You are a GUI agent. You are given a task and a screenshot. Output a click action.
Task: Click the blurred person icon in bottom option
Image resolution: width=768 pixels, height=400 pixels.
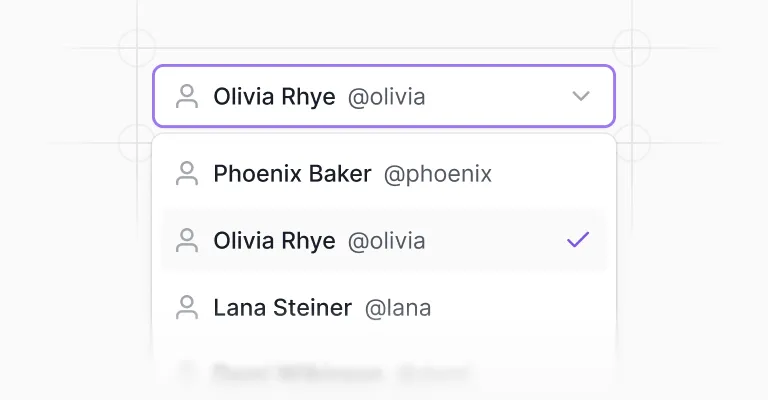pyautogui.click(x=187, y=373)
